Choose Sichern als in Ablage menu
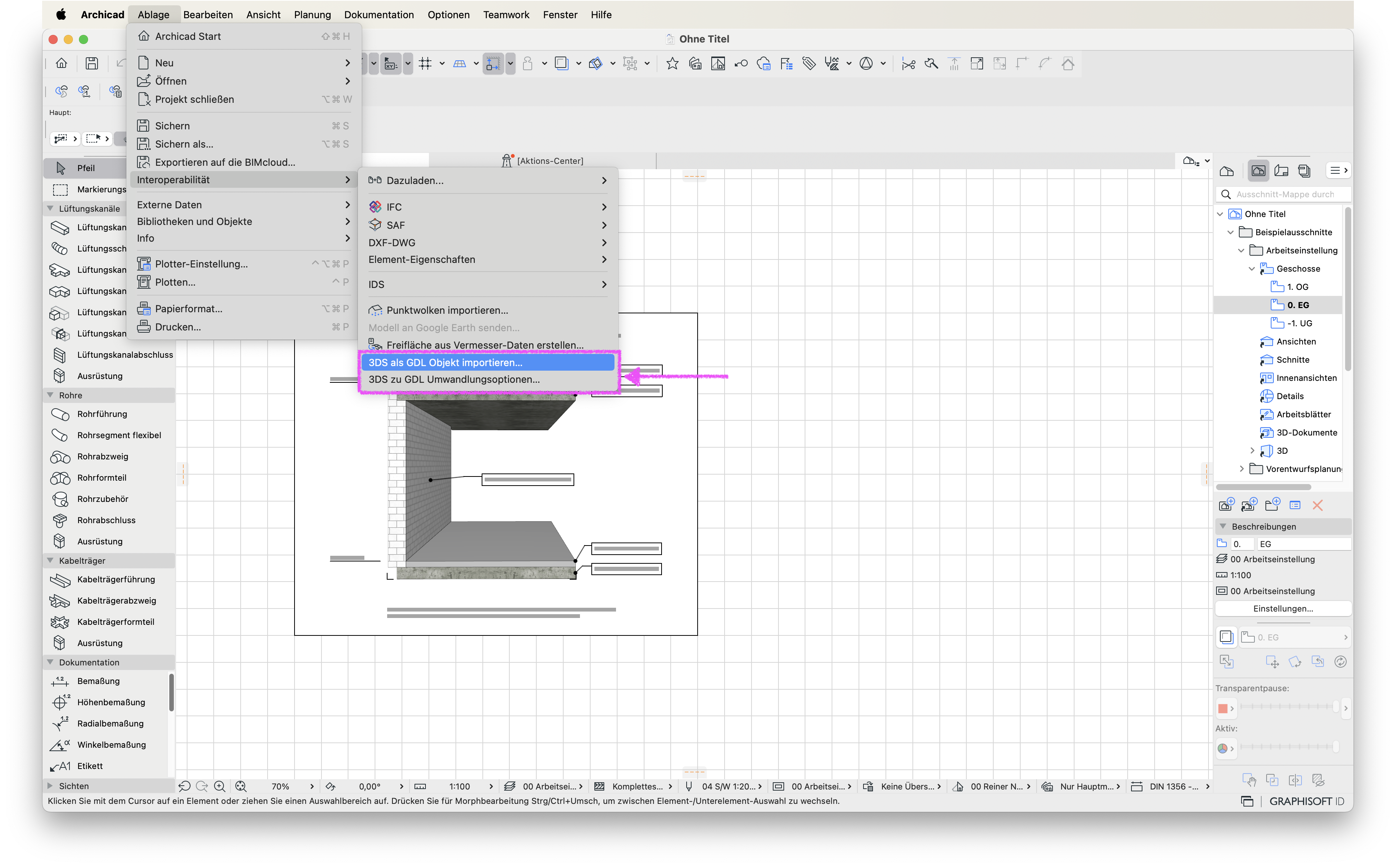 pyautogui.click(x=243, y=144)
